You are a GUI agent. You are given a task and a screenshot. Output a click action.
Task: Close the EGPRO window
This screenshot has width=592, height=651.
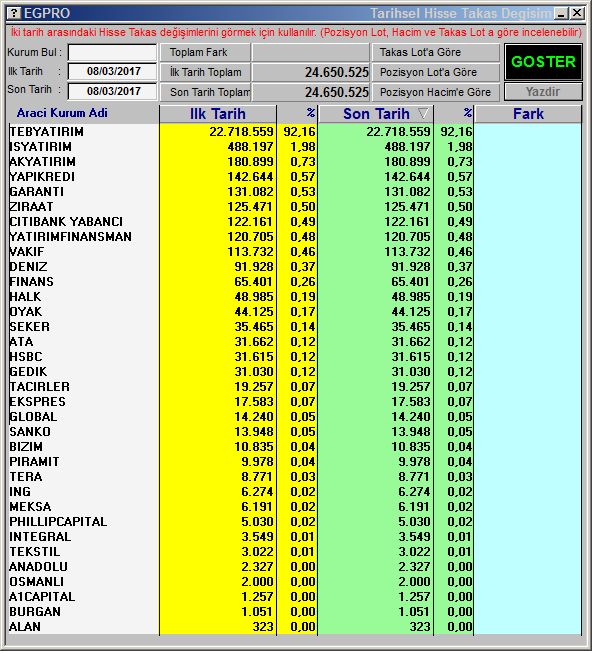coord(577,13)
